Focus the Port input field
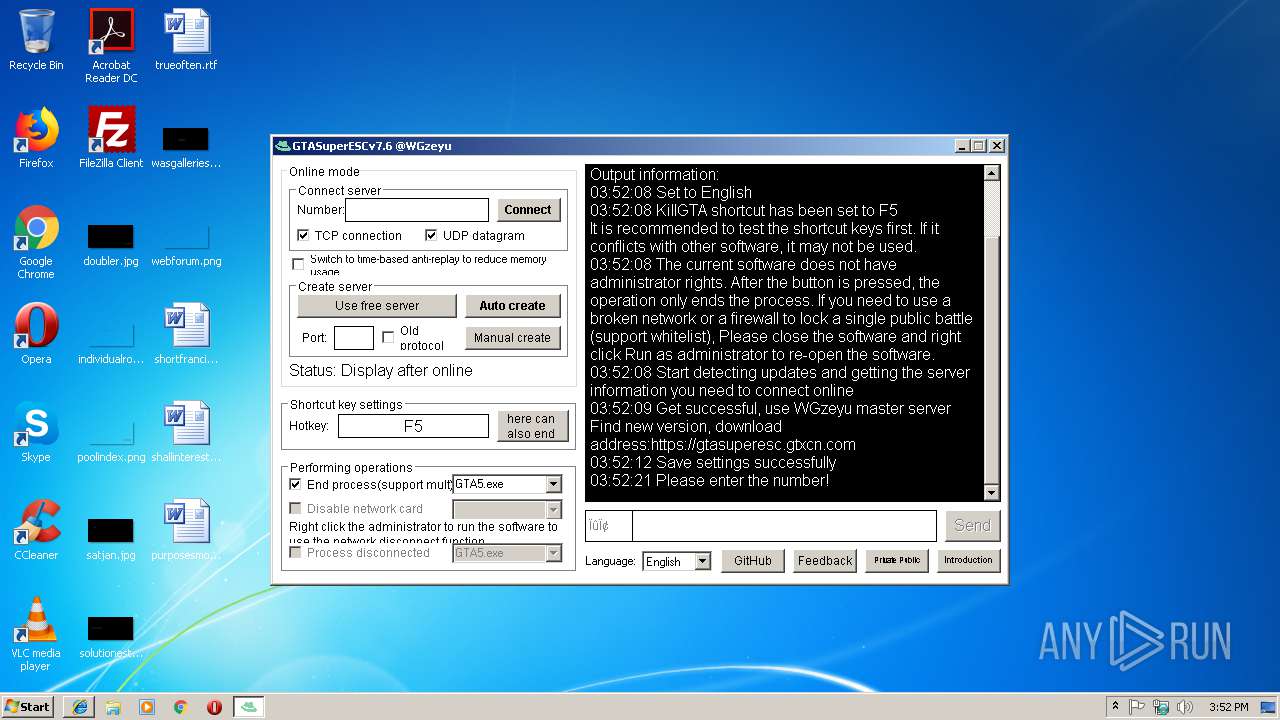The width and height of the screenshot is (1280, 720). point(353,338)
